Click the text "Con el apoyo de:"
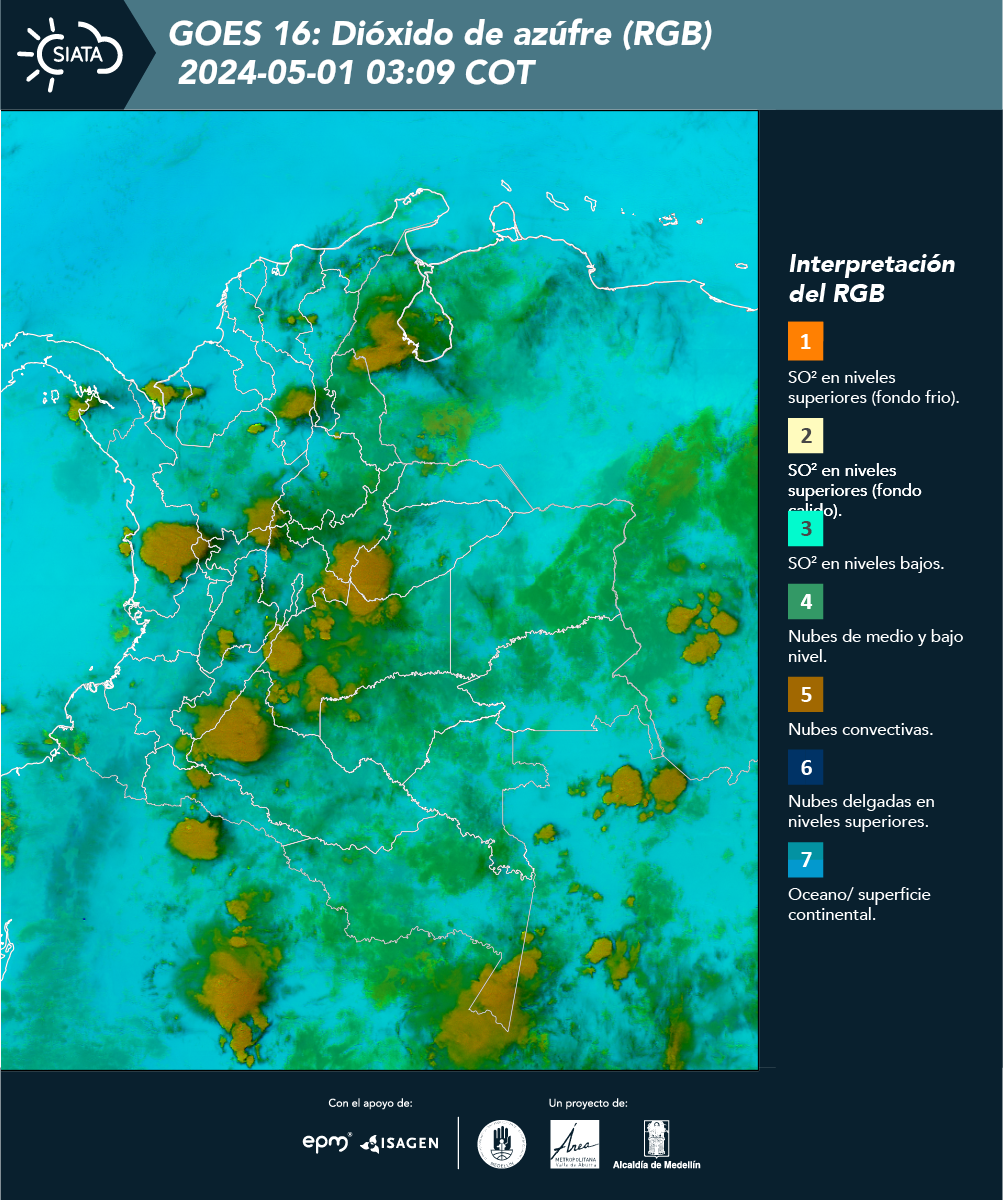Viewport: 1003px width, 1200px height. 370,1103
